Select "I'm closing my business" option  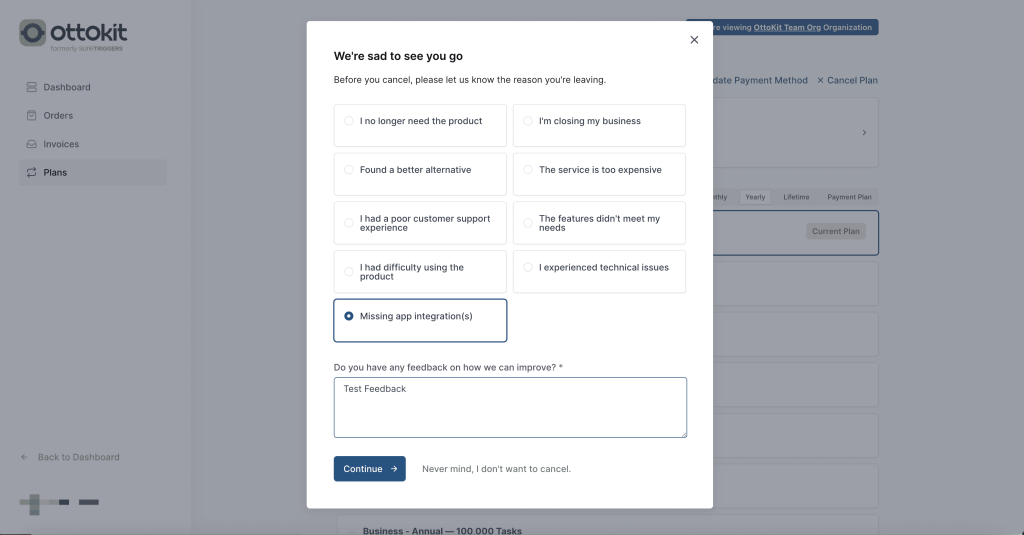[528, 121]
